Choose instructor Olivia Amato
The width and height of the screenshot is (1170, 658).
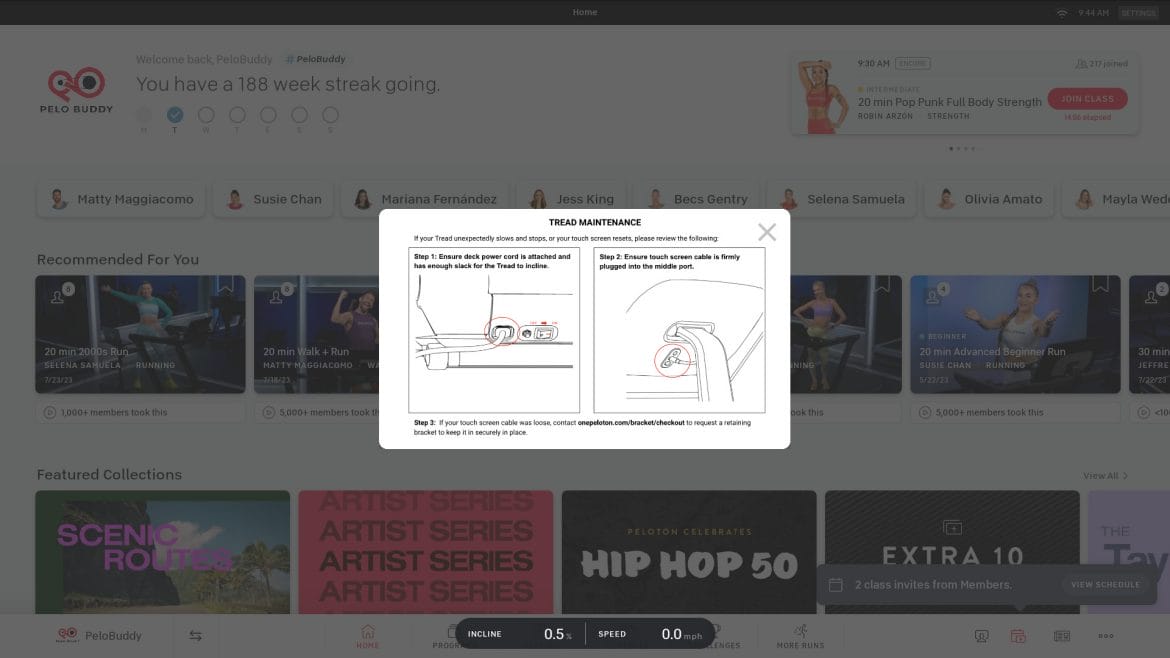989,199
